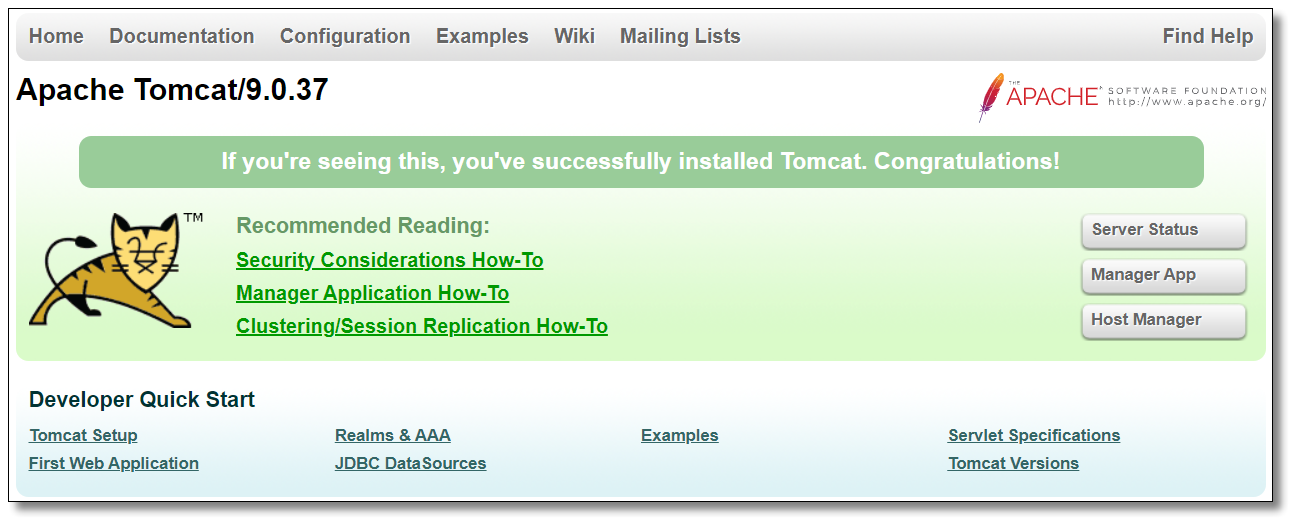This screenshot has width=1289, height=518.
Task: Open the Clustering/Session Replication How-To link
Action: [421, 326]
